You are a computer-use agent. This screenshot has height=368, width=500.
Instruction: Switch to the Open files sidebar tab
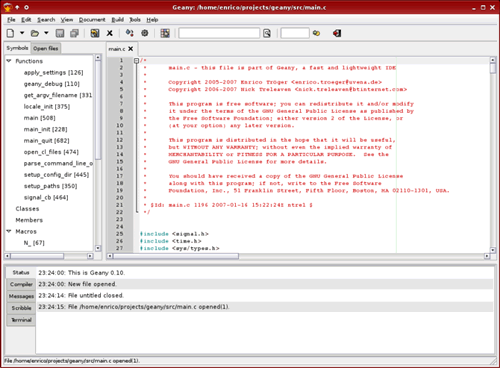pyautogui.click(x=46, y=48)
